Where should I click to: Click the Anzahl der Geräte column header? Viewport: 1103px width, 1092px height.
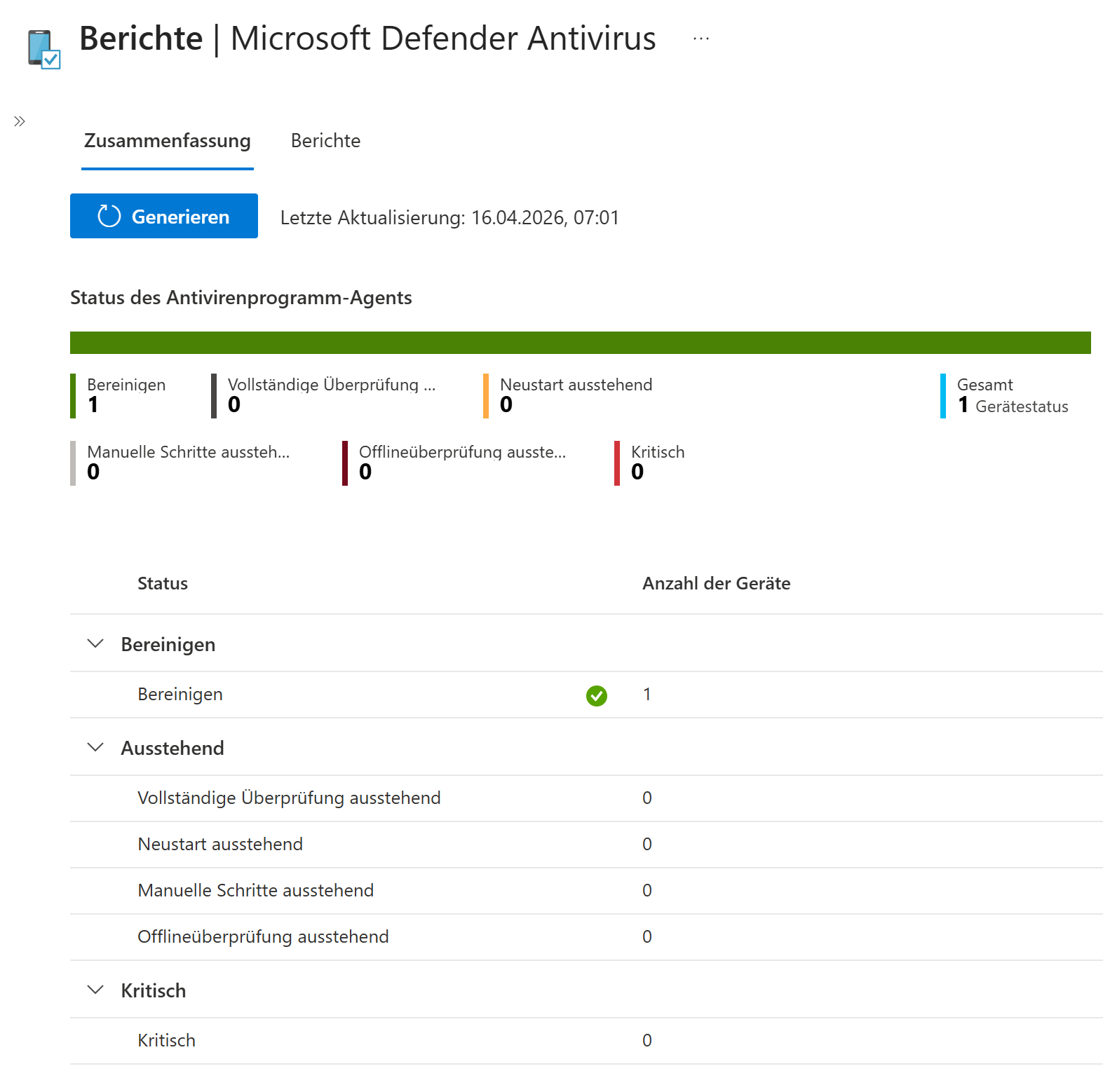point(716,584)
